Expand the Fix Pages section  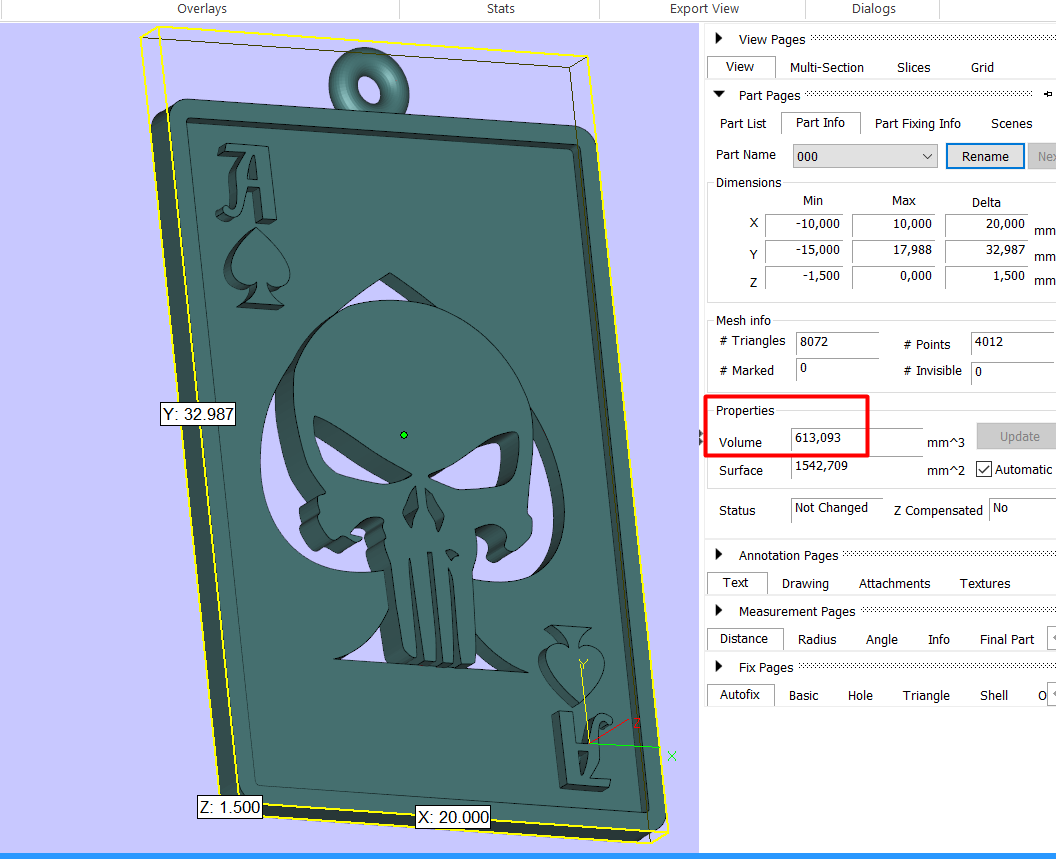tap(719, 666)
